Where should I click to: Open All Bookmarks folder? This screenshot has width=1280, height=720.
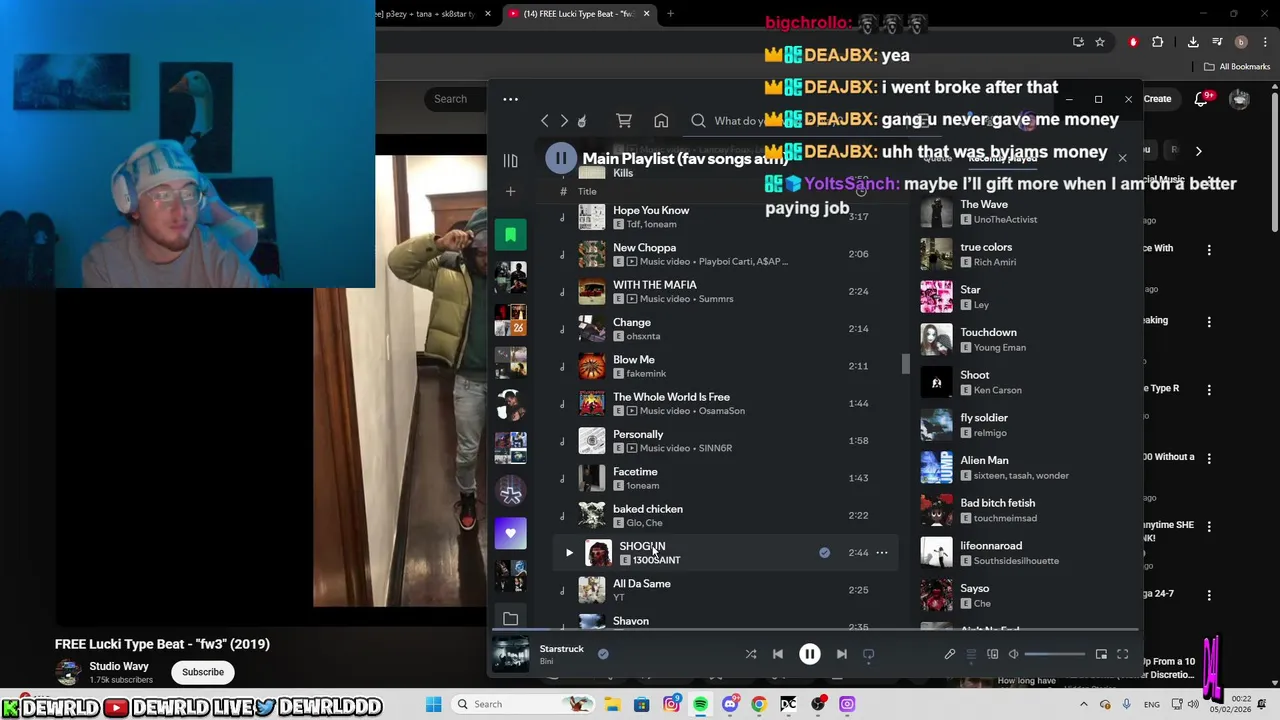(1237, 67)
